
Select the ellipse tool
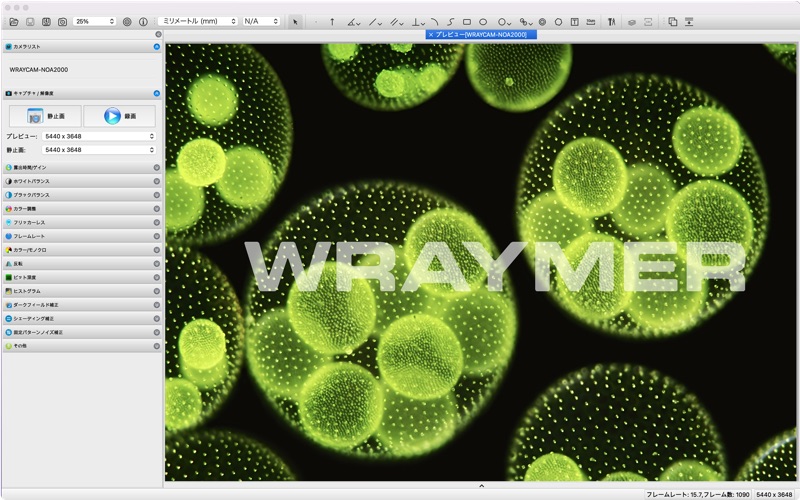[x=483, y=21]
